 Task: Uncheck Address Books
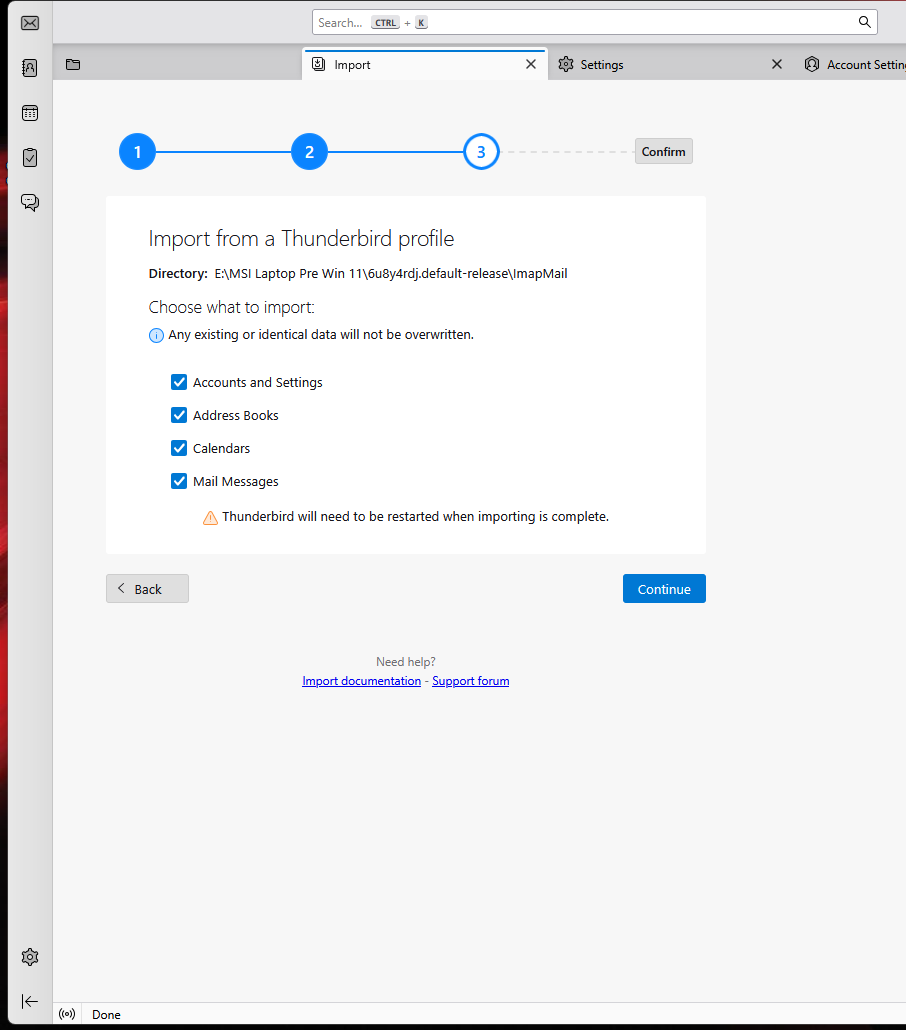click(179, 415)
